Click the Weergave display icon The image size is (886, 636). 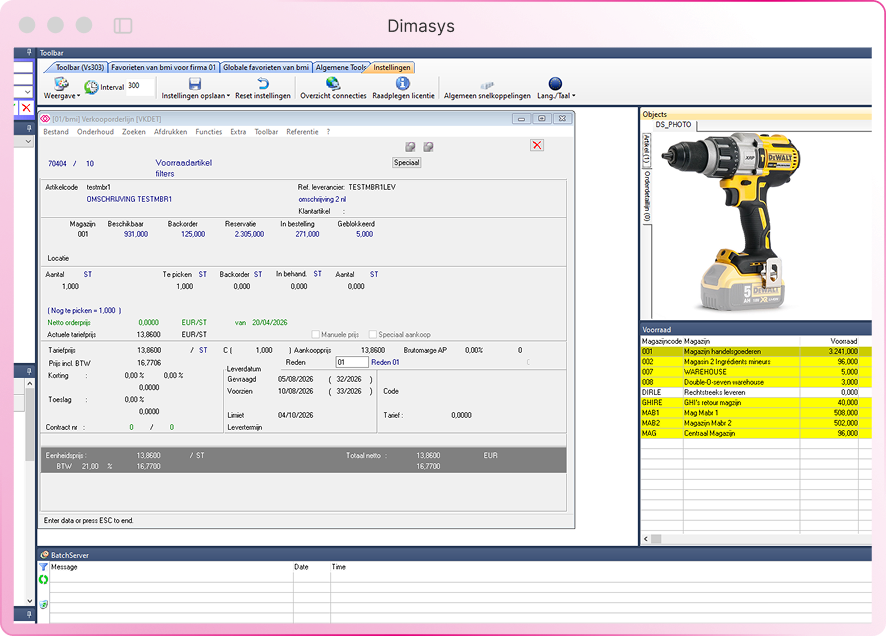(61, 84)
